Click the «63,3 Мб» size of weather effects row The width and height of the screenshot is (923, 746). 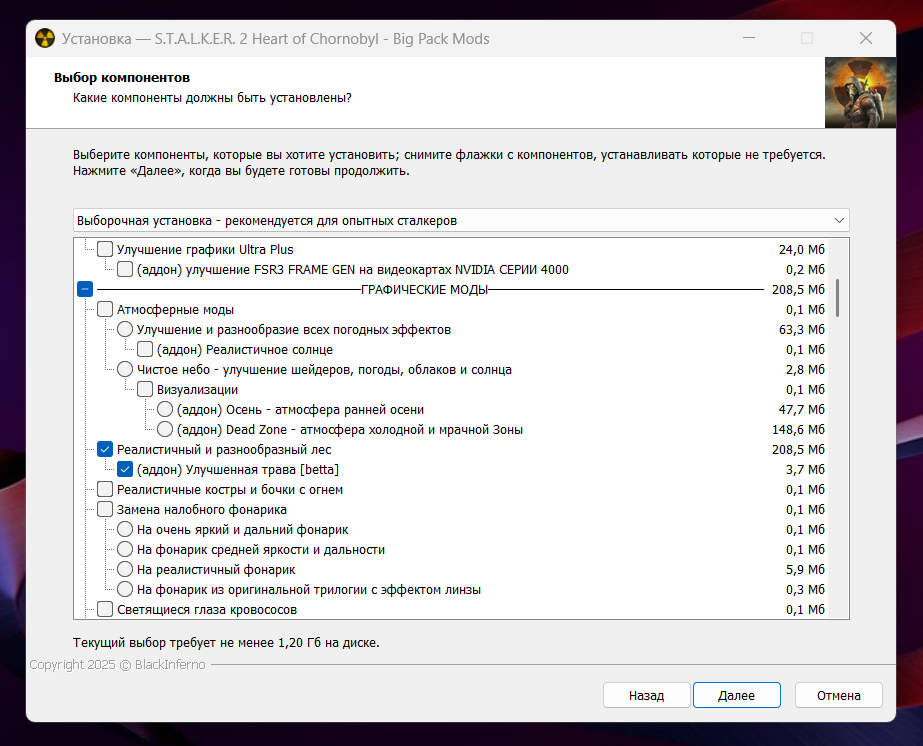[802, 329]
